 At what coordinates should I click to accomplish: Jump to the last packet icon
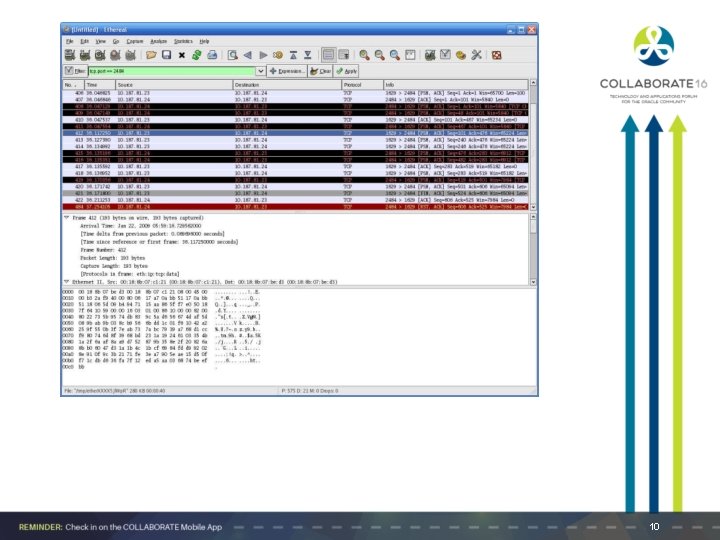click(x=308, y=55)
